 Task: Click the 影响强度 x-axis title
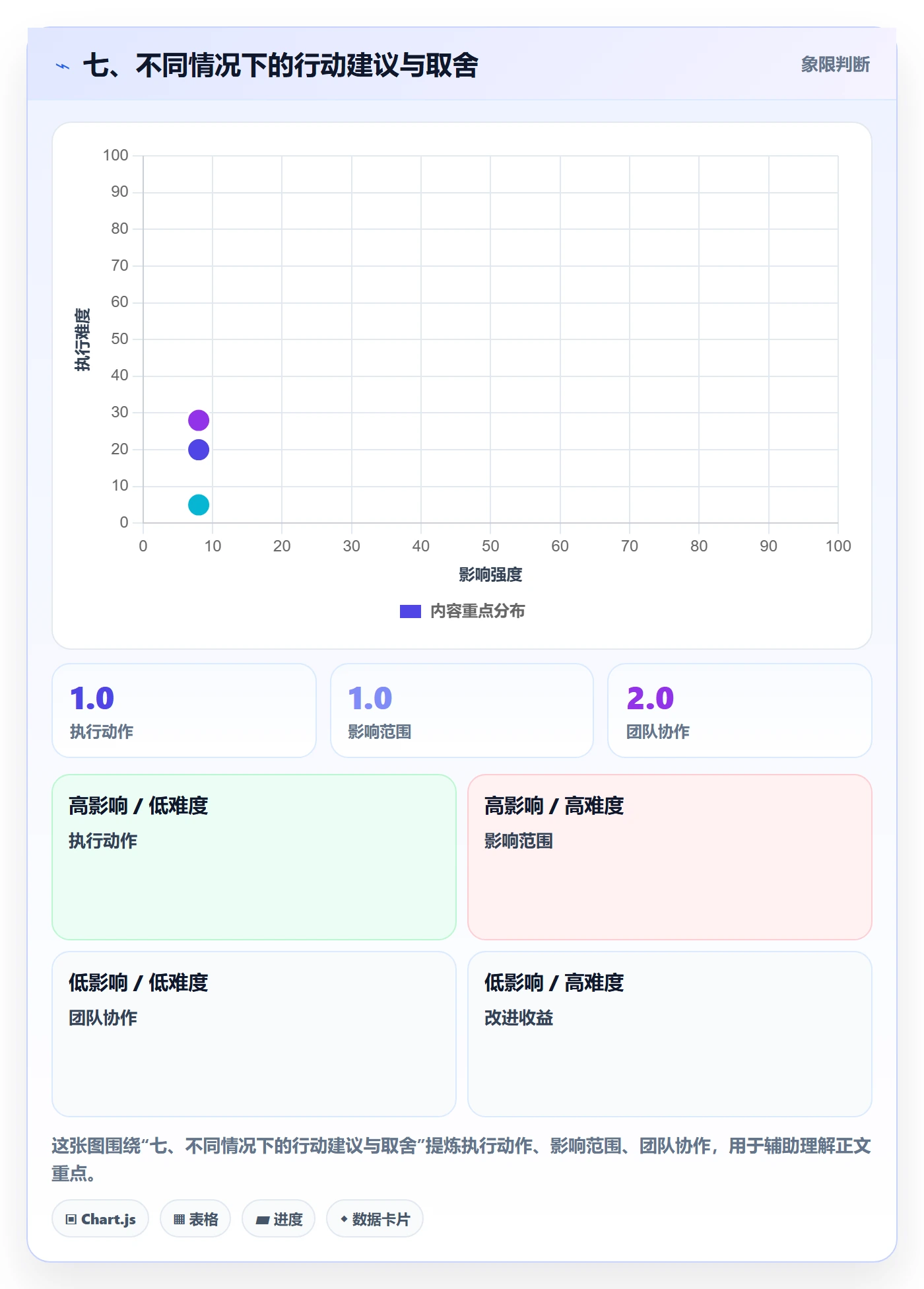(490, 575)
